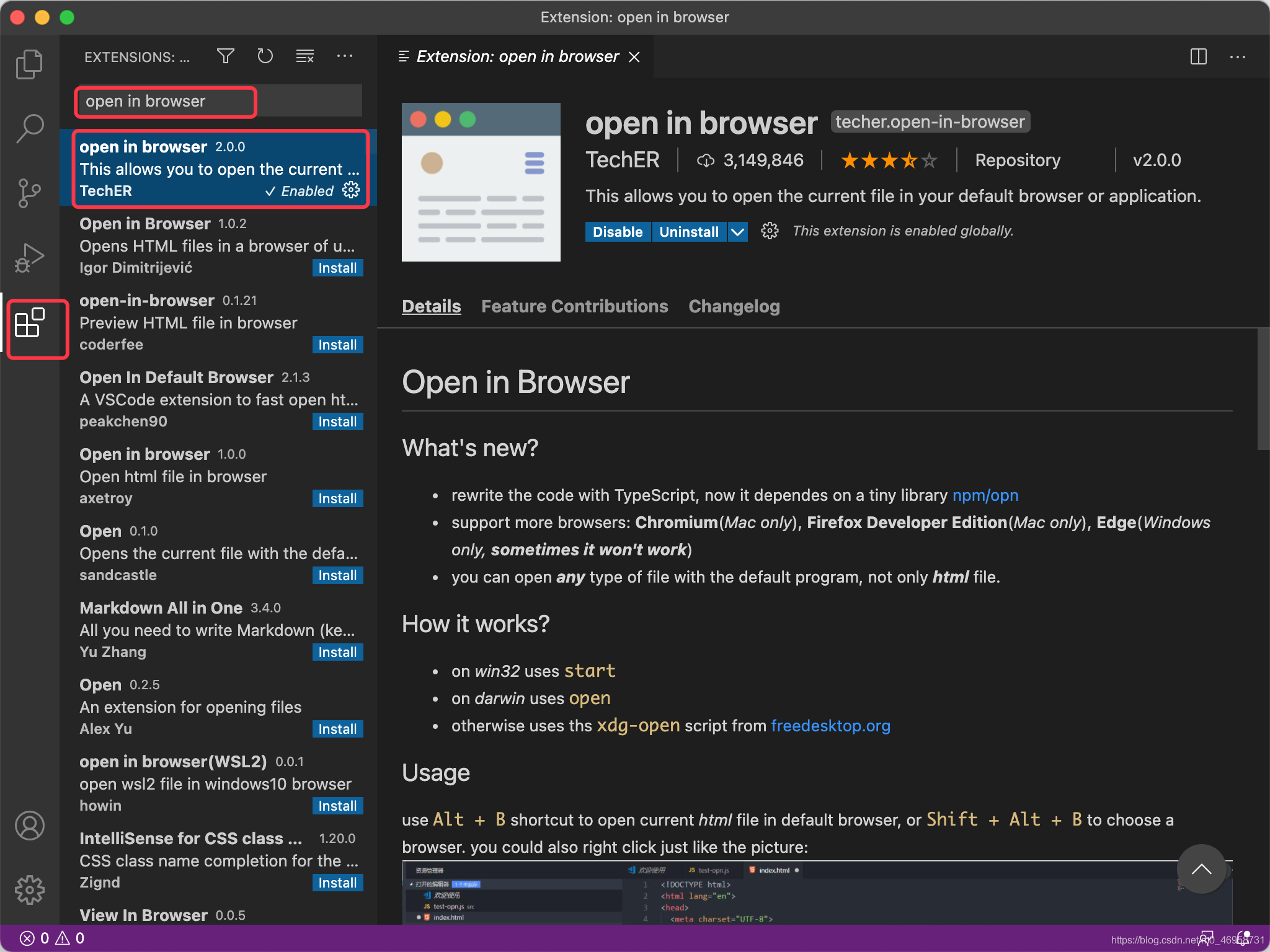Click the techer.open-in-browser identifier badge
1270x952 pixels.
click(x=930, y=121)
